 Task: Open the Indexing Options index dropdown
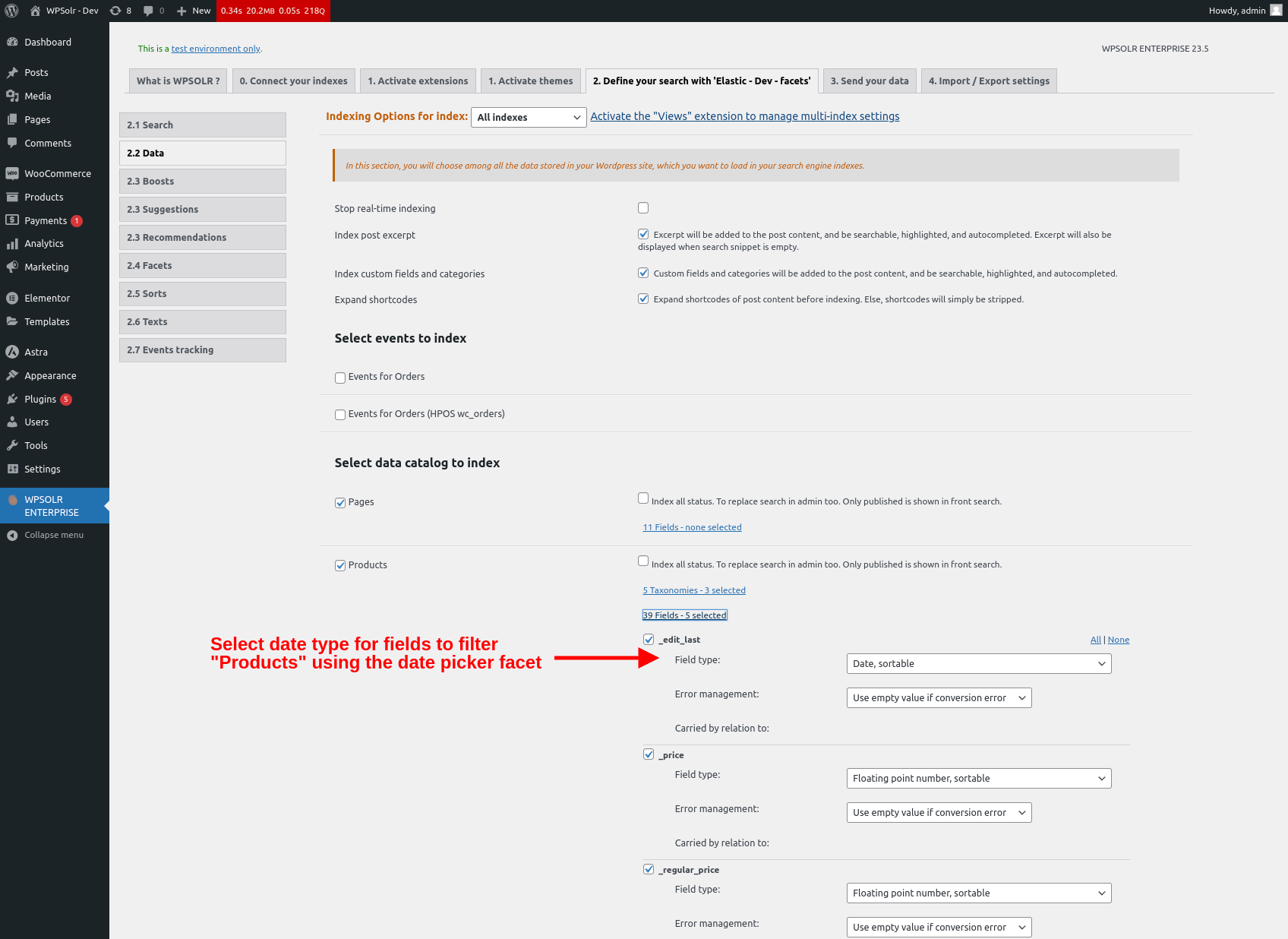[x=529, y=117]
